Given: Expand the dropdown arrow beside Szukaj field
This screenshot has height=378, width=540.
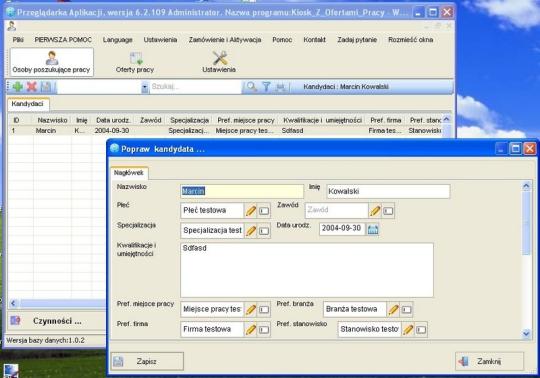Looking at the screenshot, I should (x=145, y=87).
